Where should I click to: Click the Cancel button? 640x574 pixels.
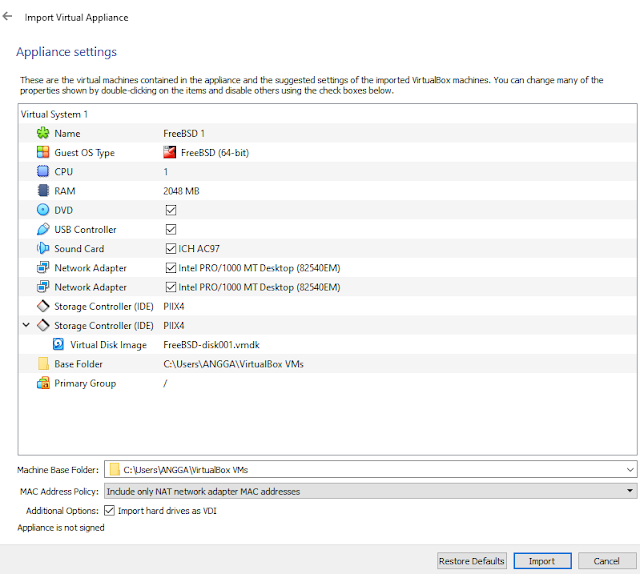(607, 561)
